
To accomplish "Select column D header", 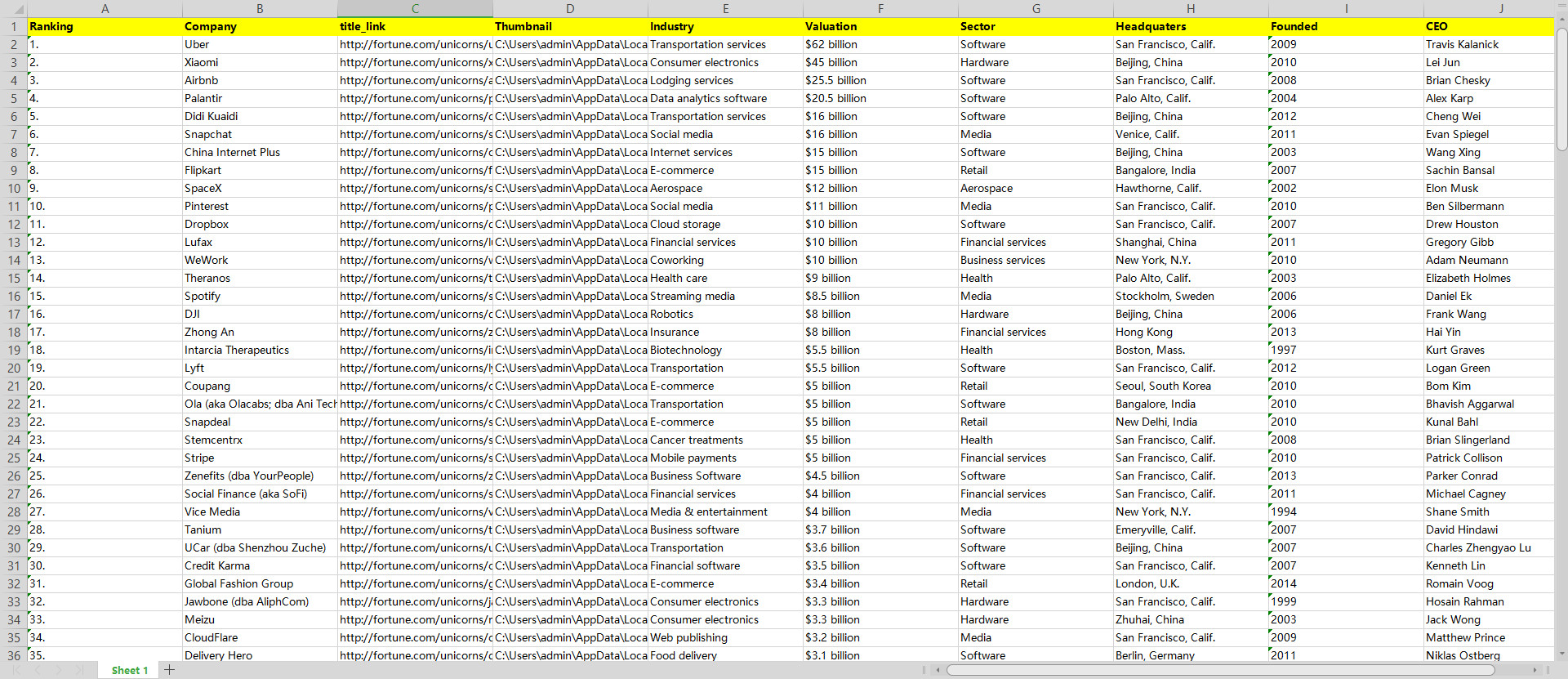I will (570, 8).
